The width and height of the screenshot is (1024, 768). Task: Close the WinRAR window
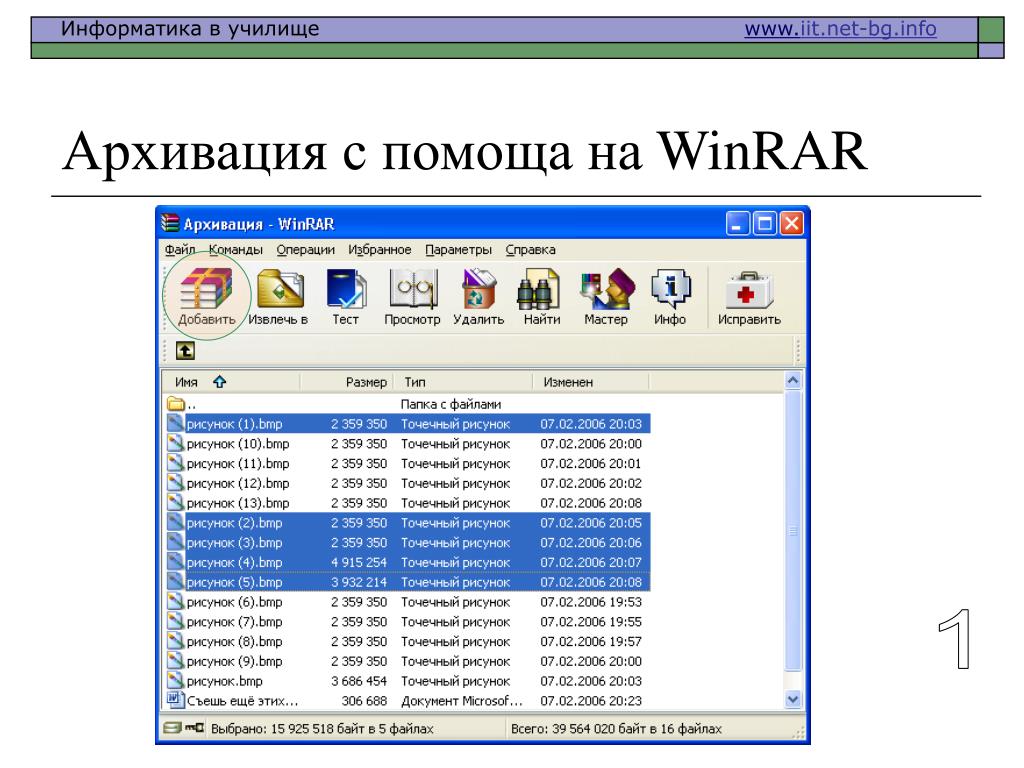point(792,224)
